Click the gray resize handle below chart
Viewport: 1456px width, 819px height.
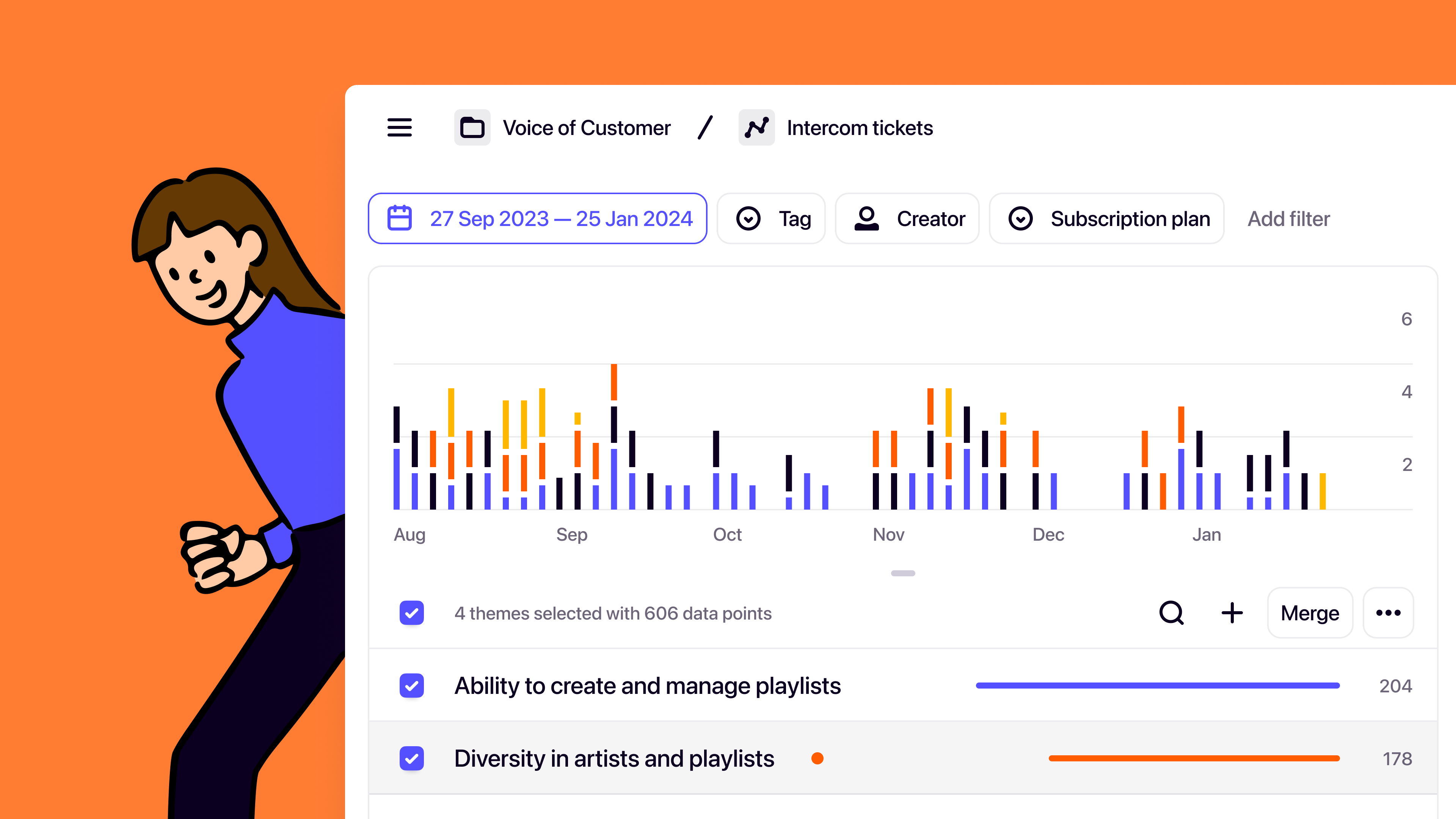coord(903,573)
